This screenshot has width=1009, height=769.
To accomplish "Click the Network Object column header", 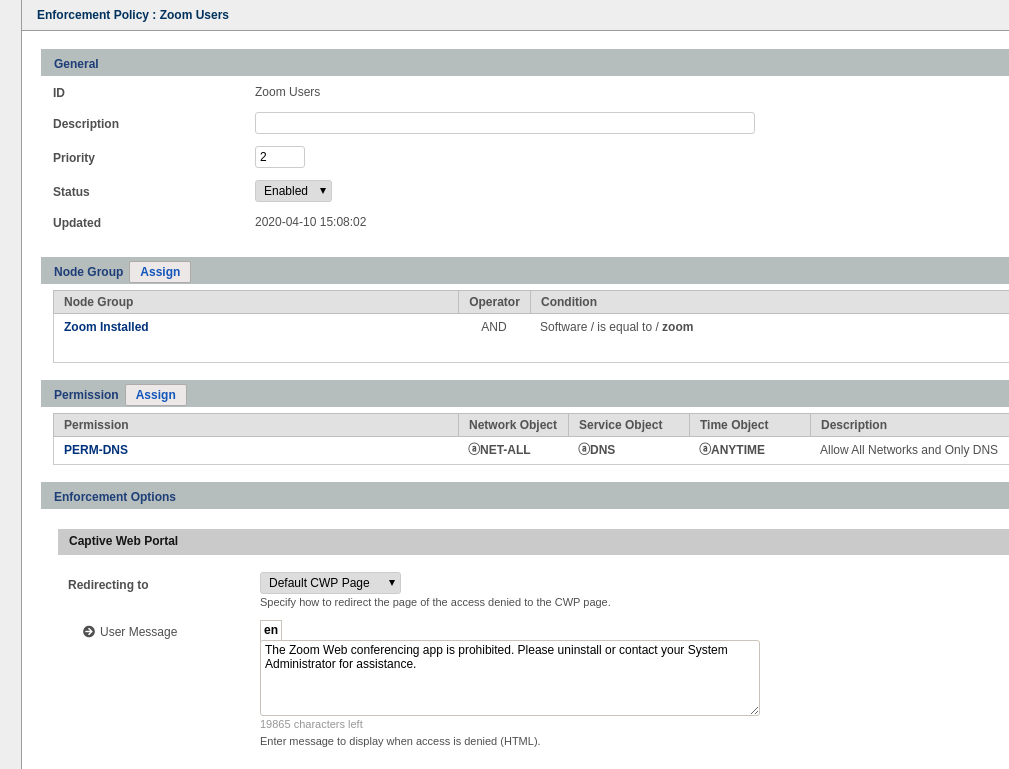I will (513, 425).
